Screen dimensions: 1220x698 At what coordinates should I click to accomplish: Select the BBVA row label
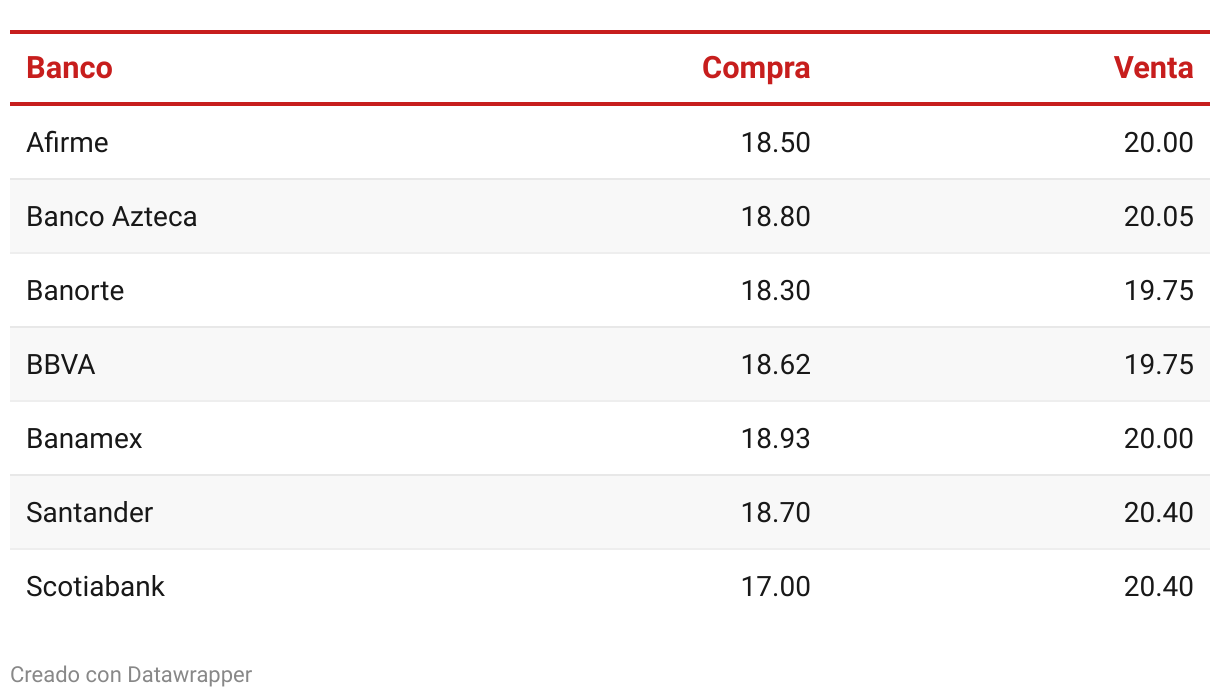61,364
